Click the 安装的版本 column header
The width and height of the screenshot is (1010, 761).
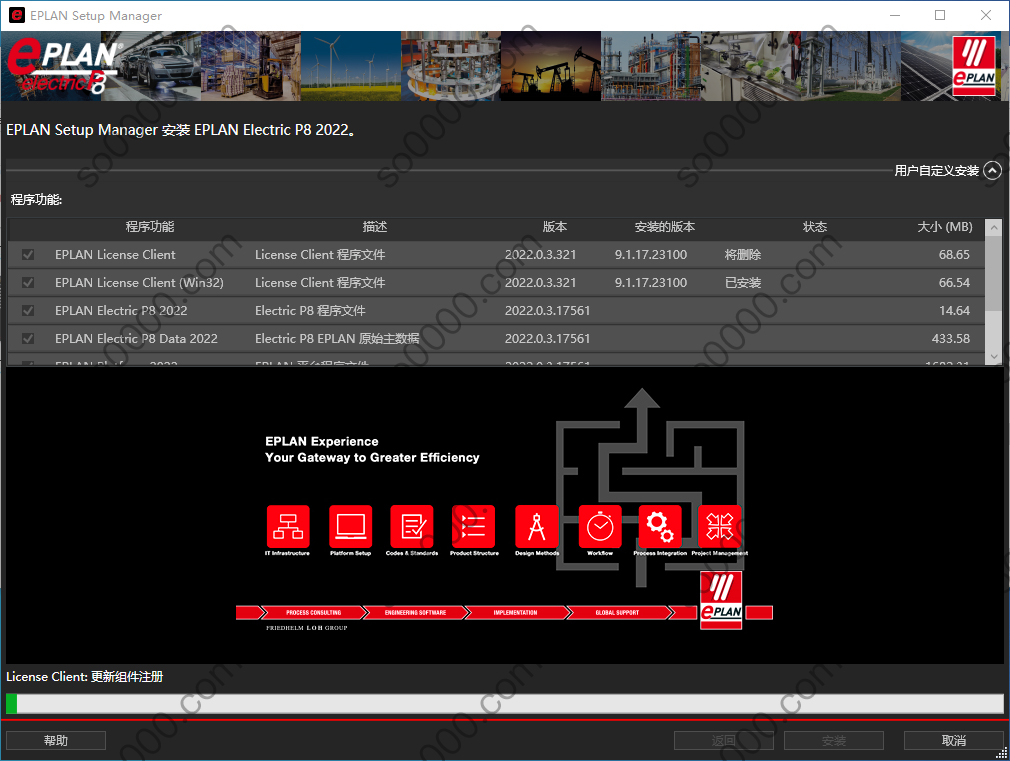tap(665, 227)
